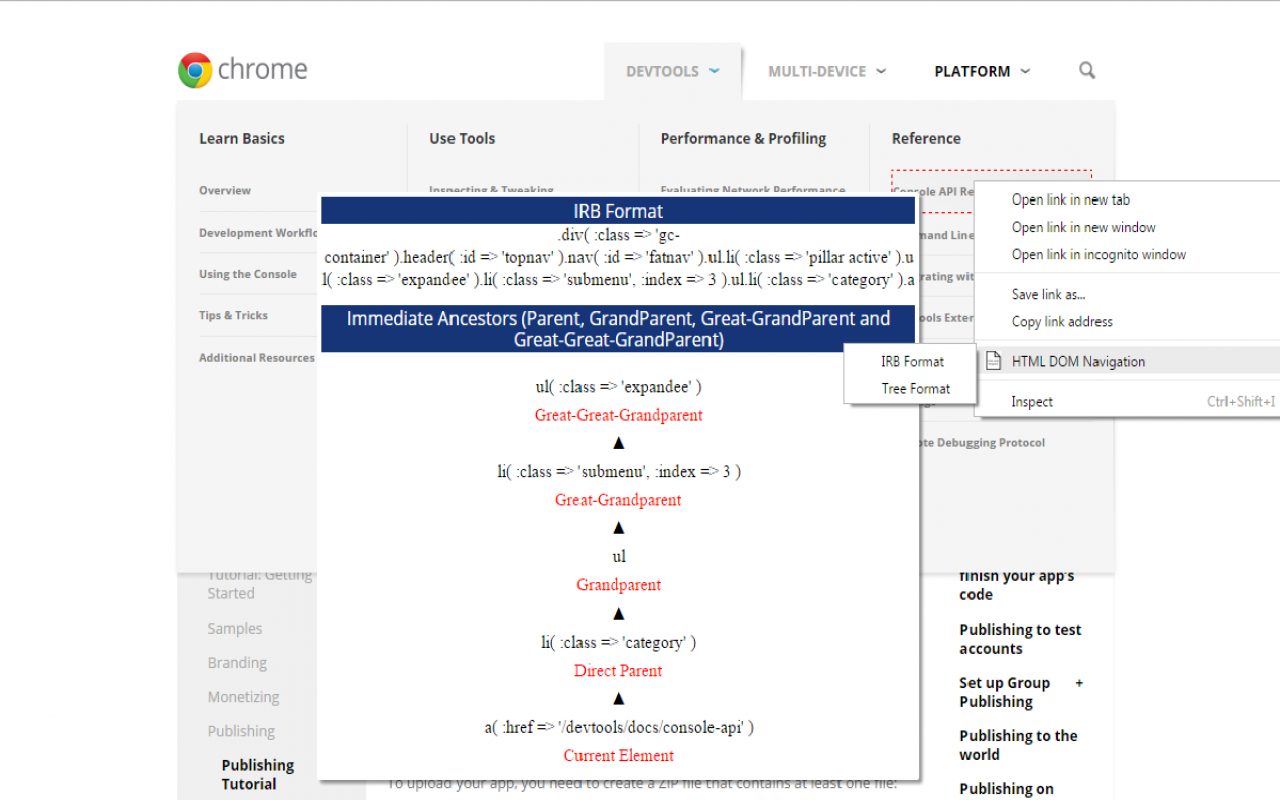The width and height of the screenshot is (1280, 800).
Task: Expand the MULTI-DEVICE dropdown chevron
Action: pos(881,71)
